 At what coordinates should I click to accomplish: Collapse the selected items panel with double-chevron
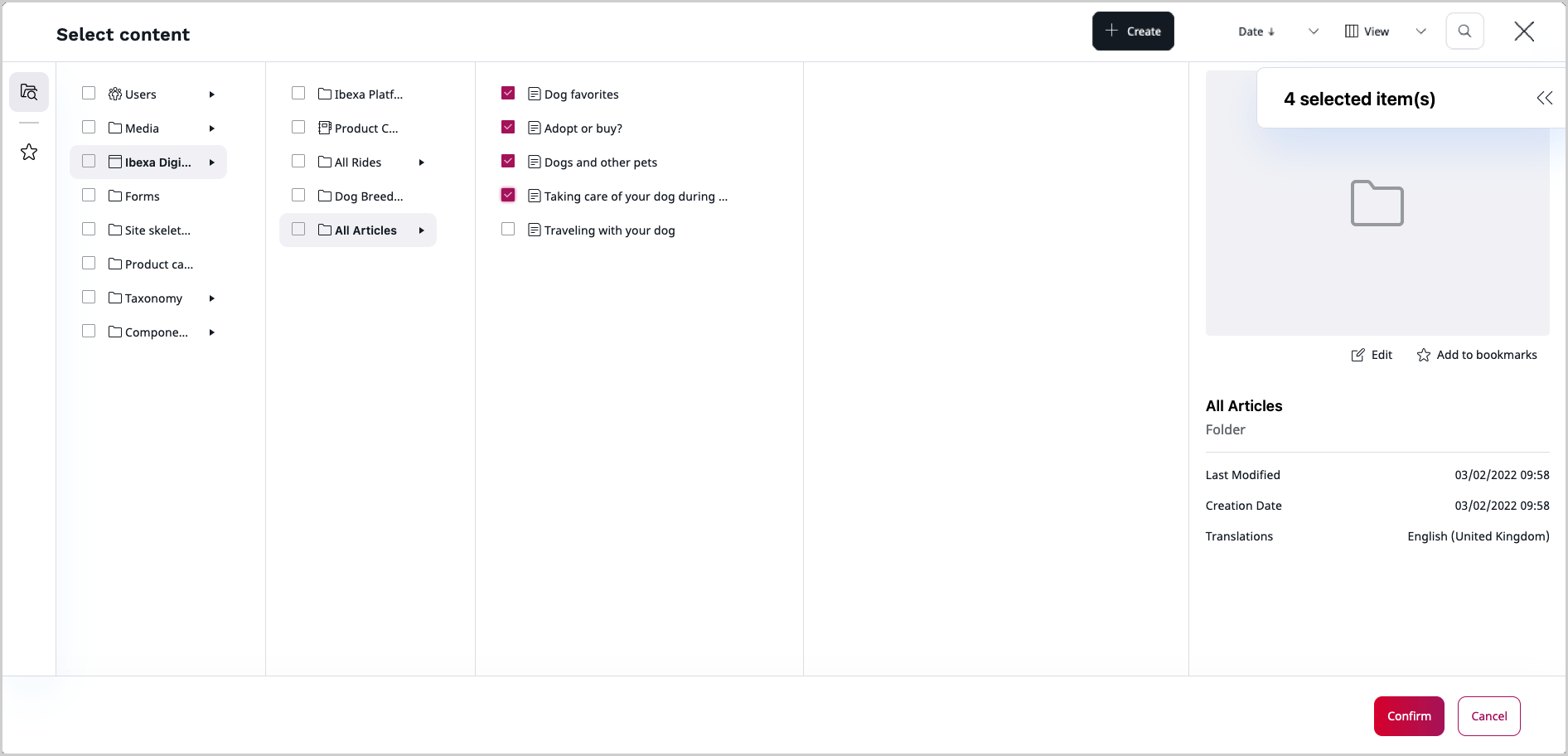1545,98
